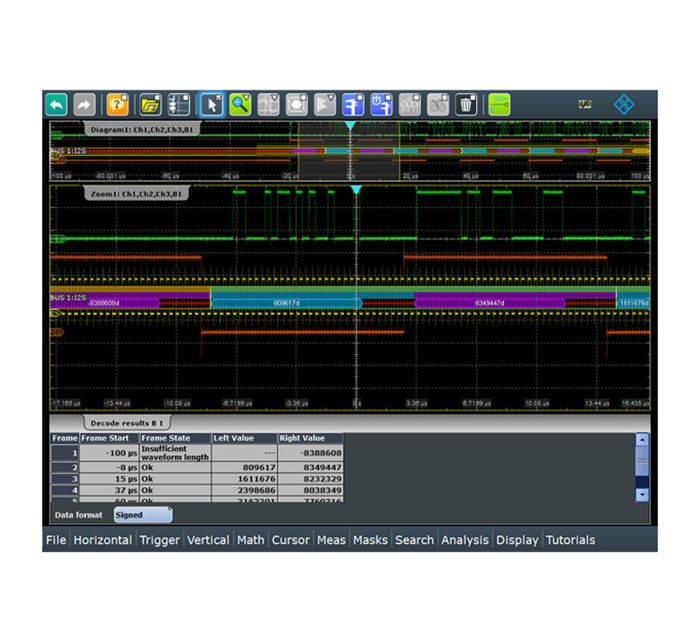The height and width of the screenshot is (640, 700).
Task: Open the Horizontal menu
Action: 103,540
